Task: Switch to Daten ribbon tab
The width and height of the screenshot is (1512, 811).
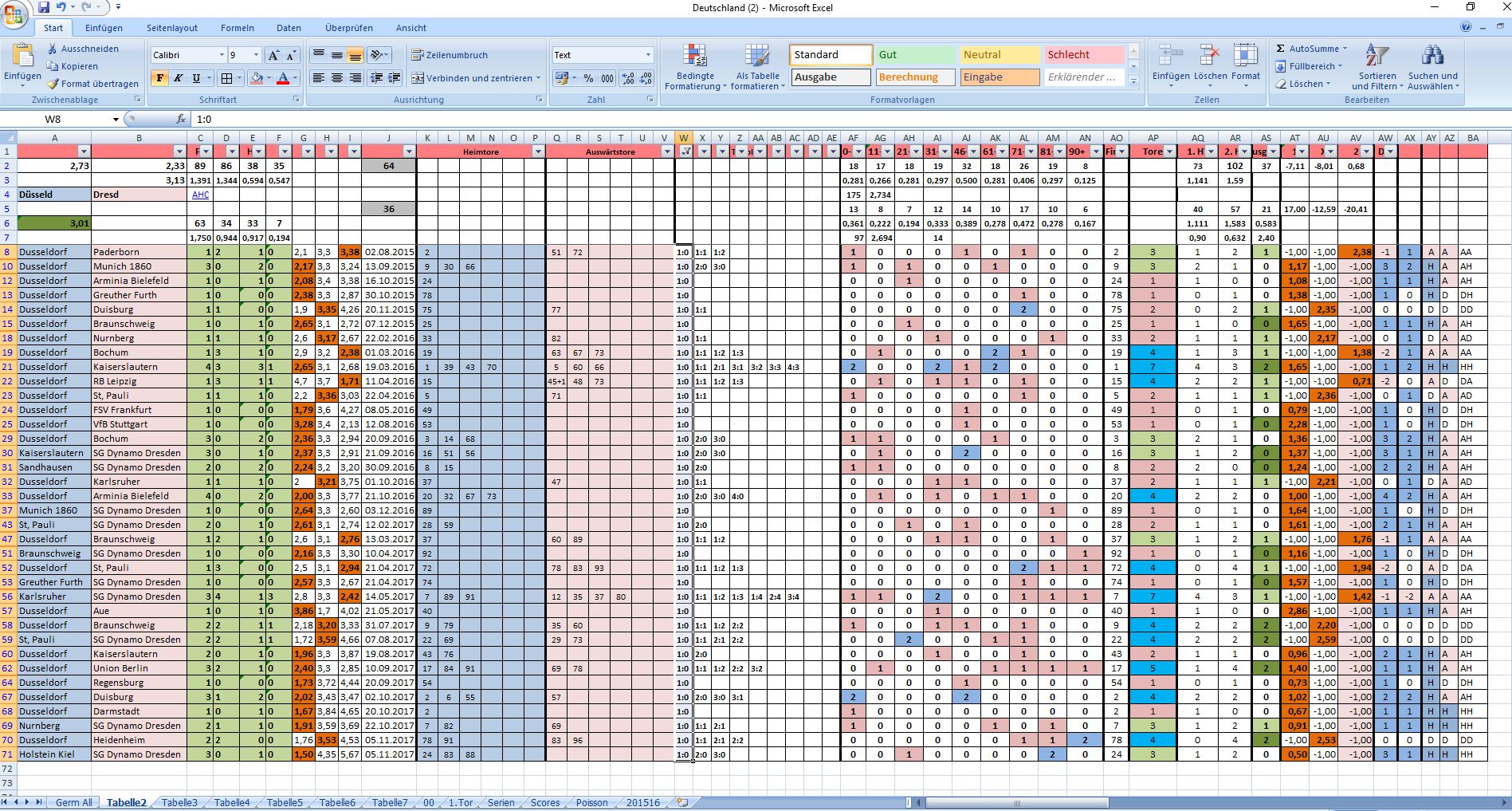Action: click(x=289, y=28)
